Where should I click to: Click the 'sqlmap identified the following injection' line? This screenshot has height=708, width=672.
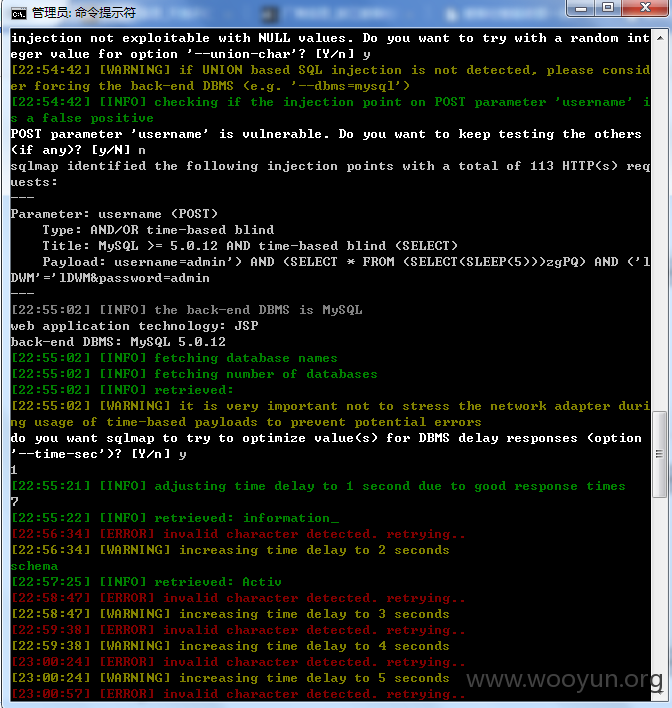330,174
